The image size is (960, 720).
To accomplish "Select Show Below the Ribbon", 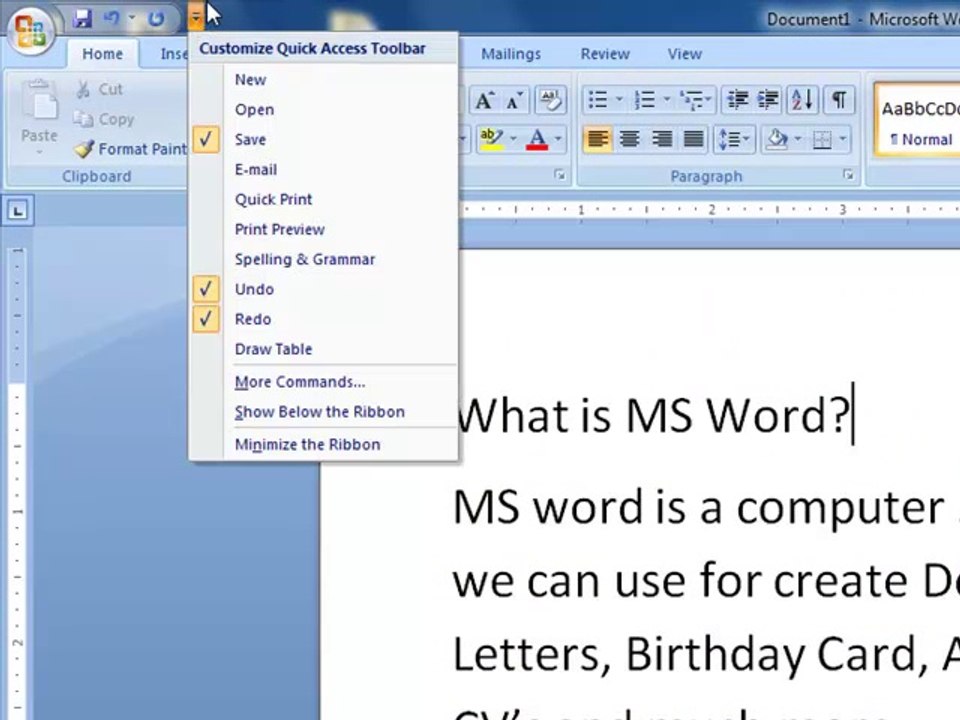I will (x=323, y=412).
